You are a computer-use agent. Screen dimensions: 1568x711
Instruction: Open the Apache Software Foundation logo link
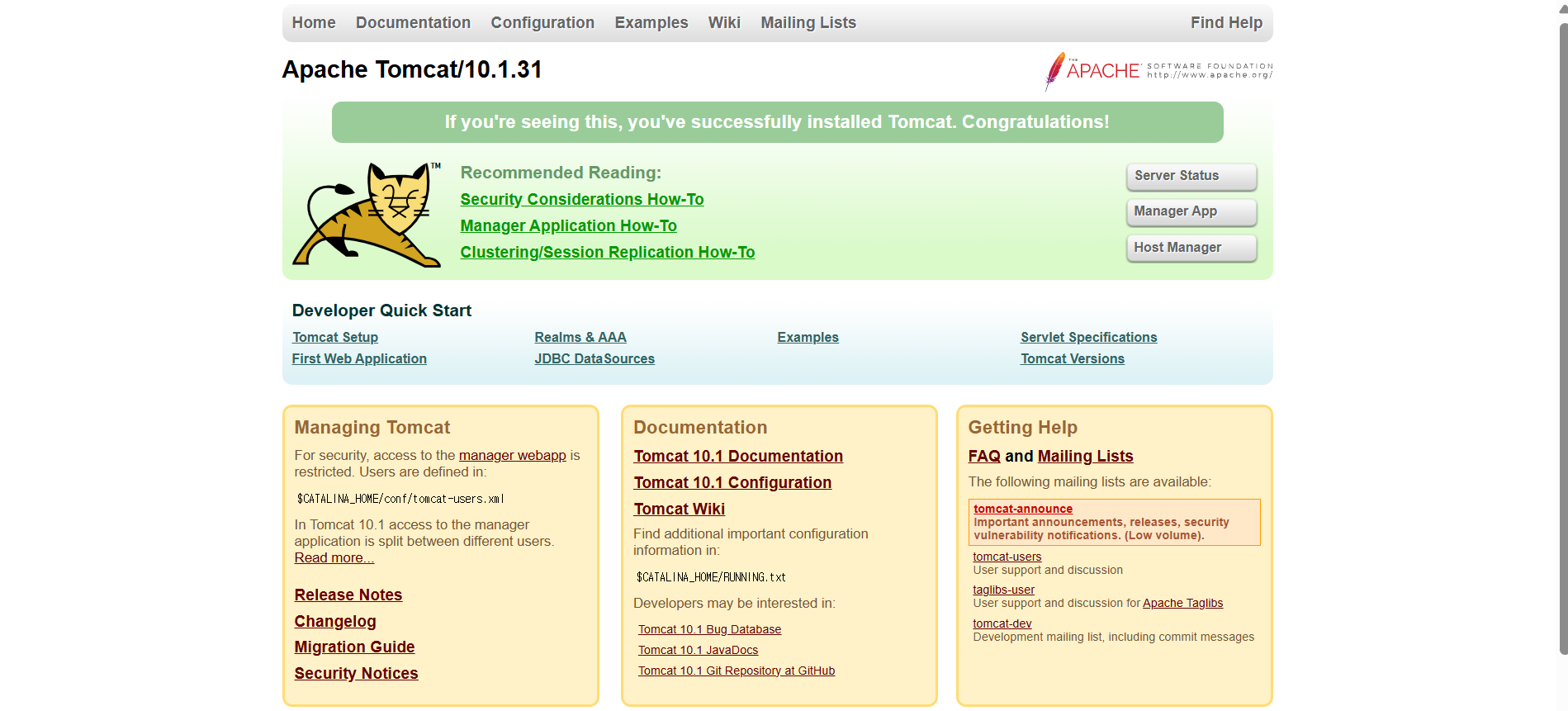point(1158,71)
